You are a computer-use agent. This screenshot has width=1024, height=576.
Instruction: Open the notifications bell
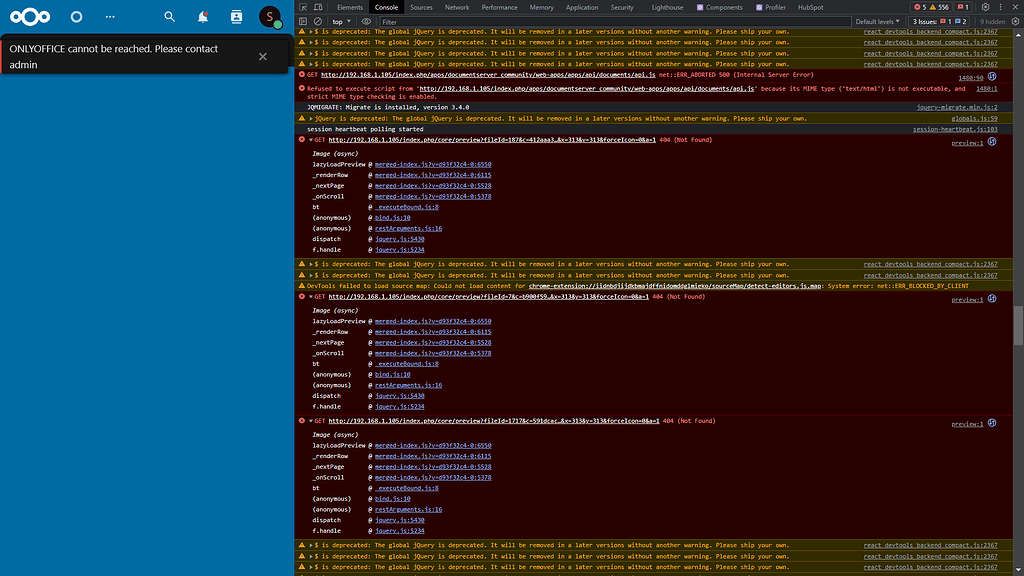(x=203, y=17)
